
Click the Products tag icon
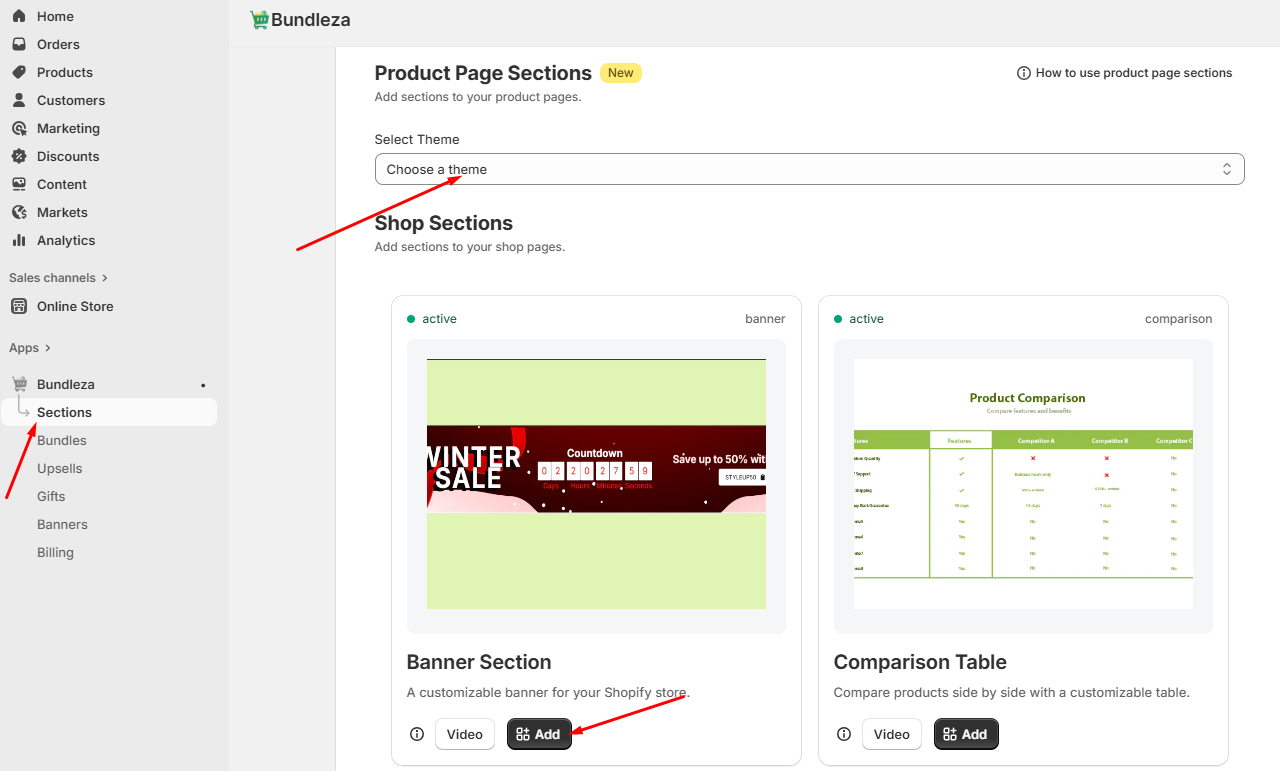pyautogui.click(x=19, y=72)
